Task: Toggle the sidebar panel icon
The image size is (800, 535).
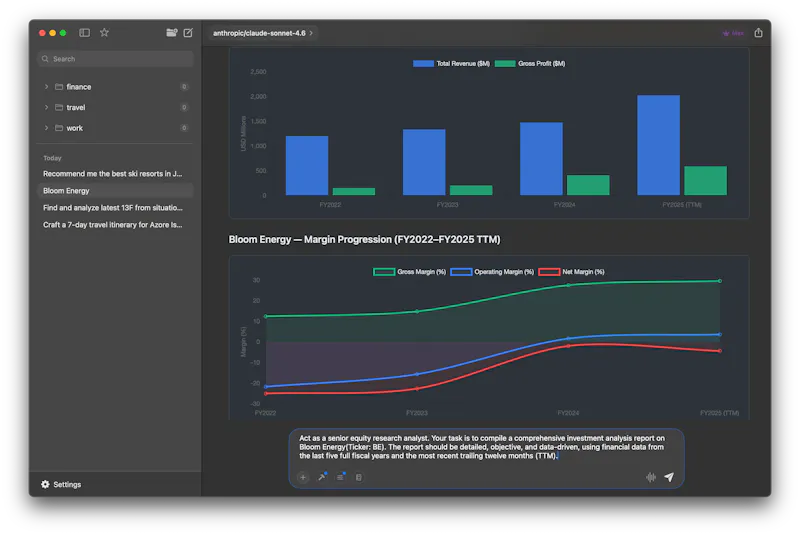Action: (84, 33)
